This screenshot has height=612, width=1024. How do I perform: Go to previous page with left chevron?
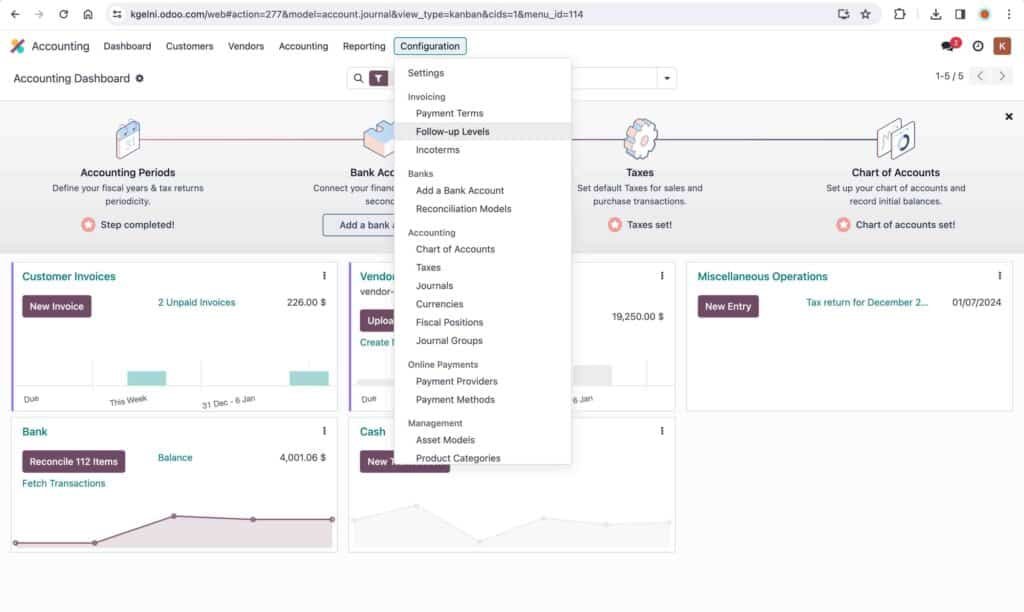coord(980,75)
